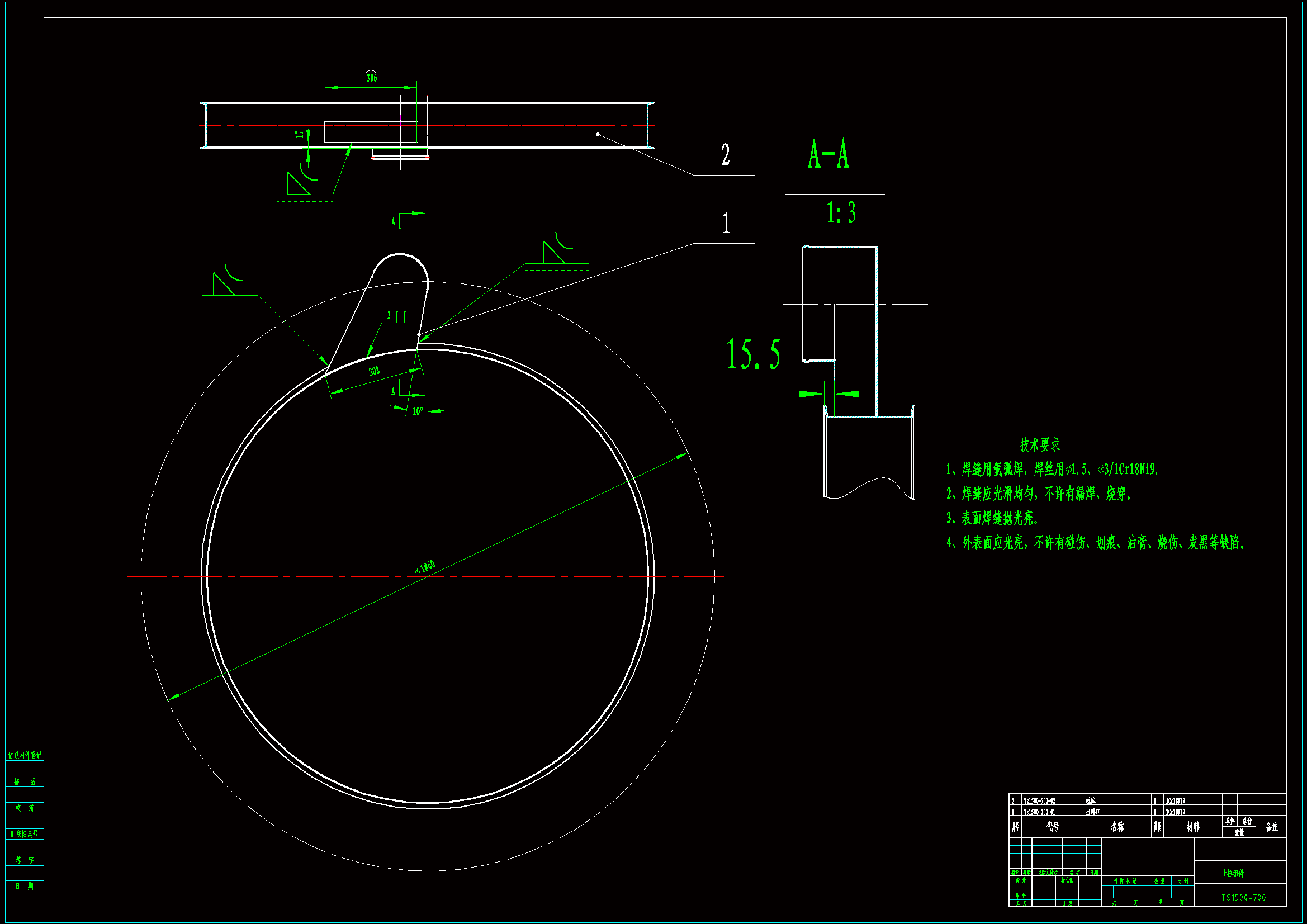Click the A-A section view title

point(828,154)
